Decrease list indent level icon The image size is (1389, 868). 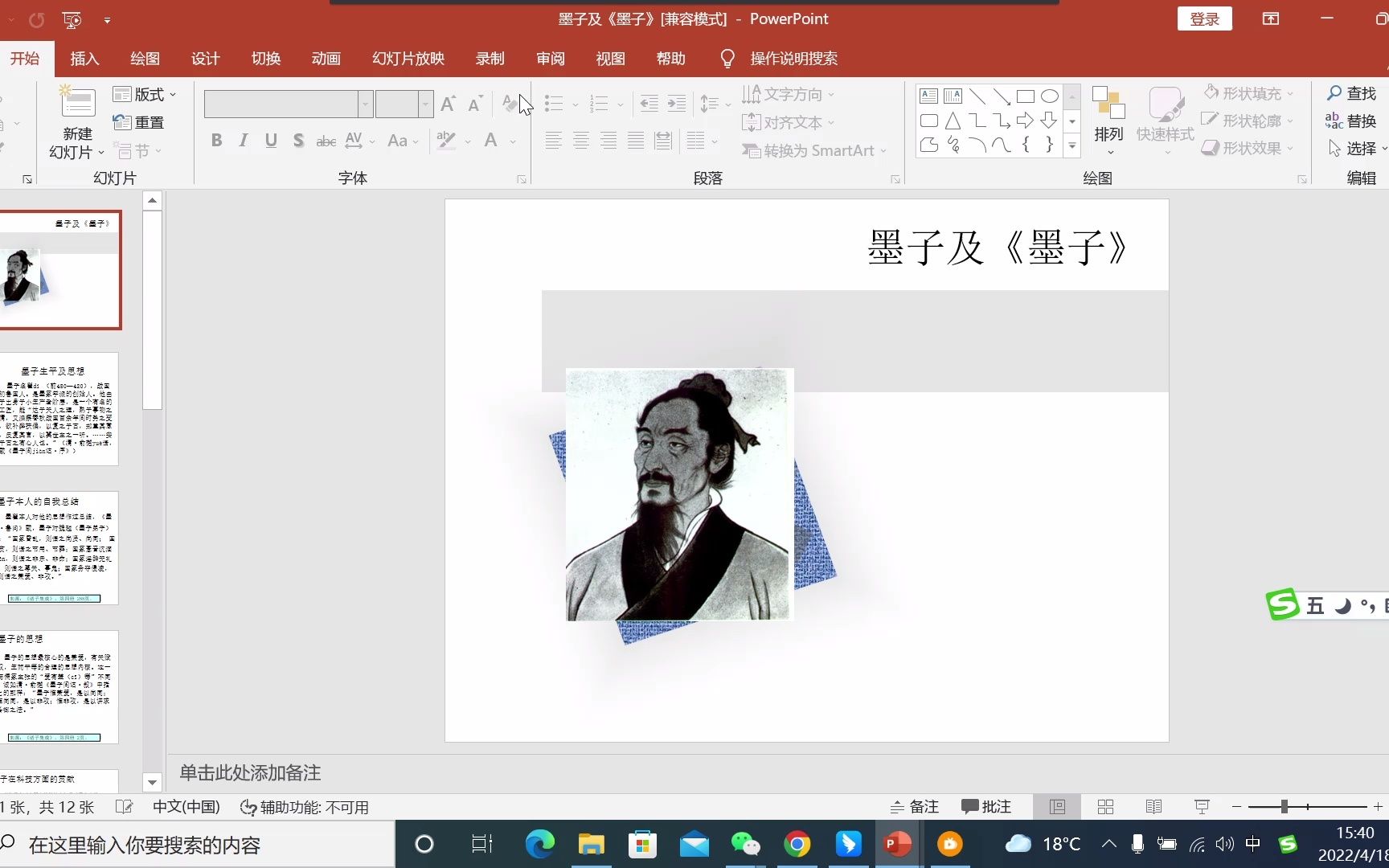tap(649, 103)
